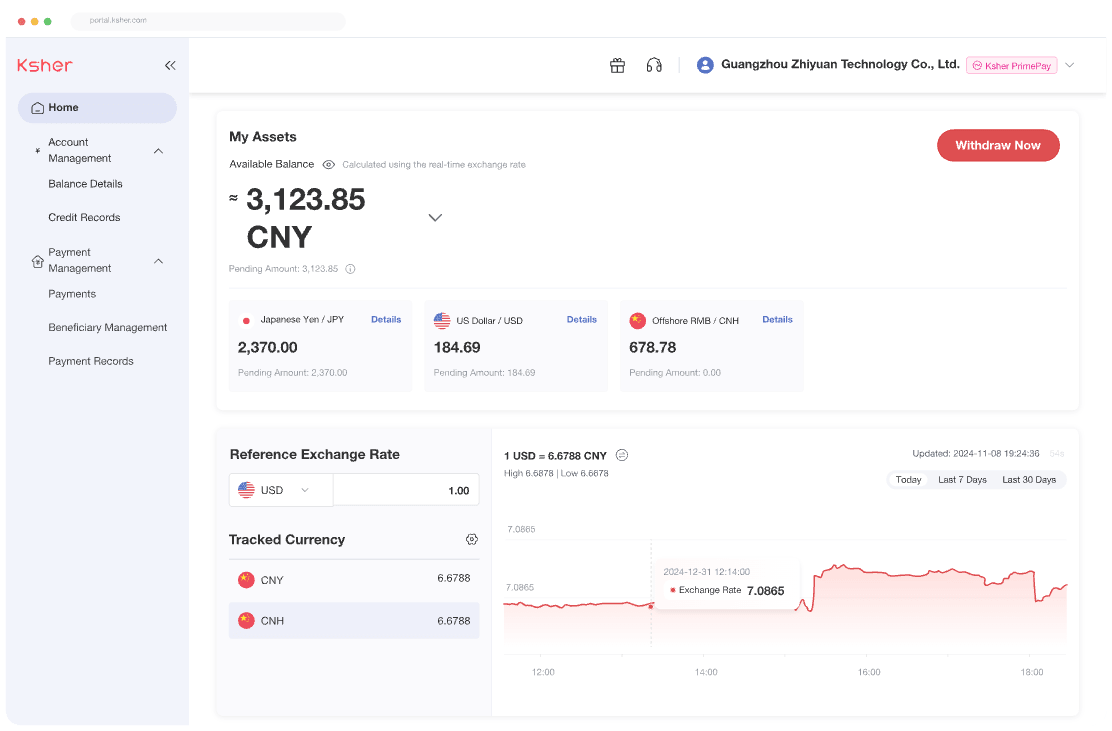
Task: Click the 2,370.00 JPY balance
Action: (267, 347)
